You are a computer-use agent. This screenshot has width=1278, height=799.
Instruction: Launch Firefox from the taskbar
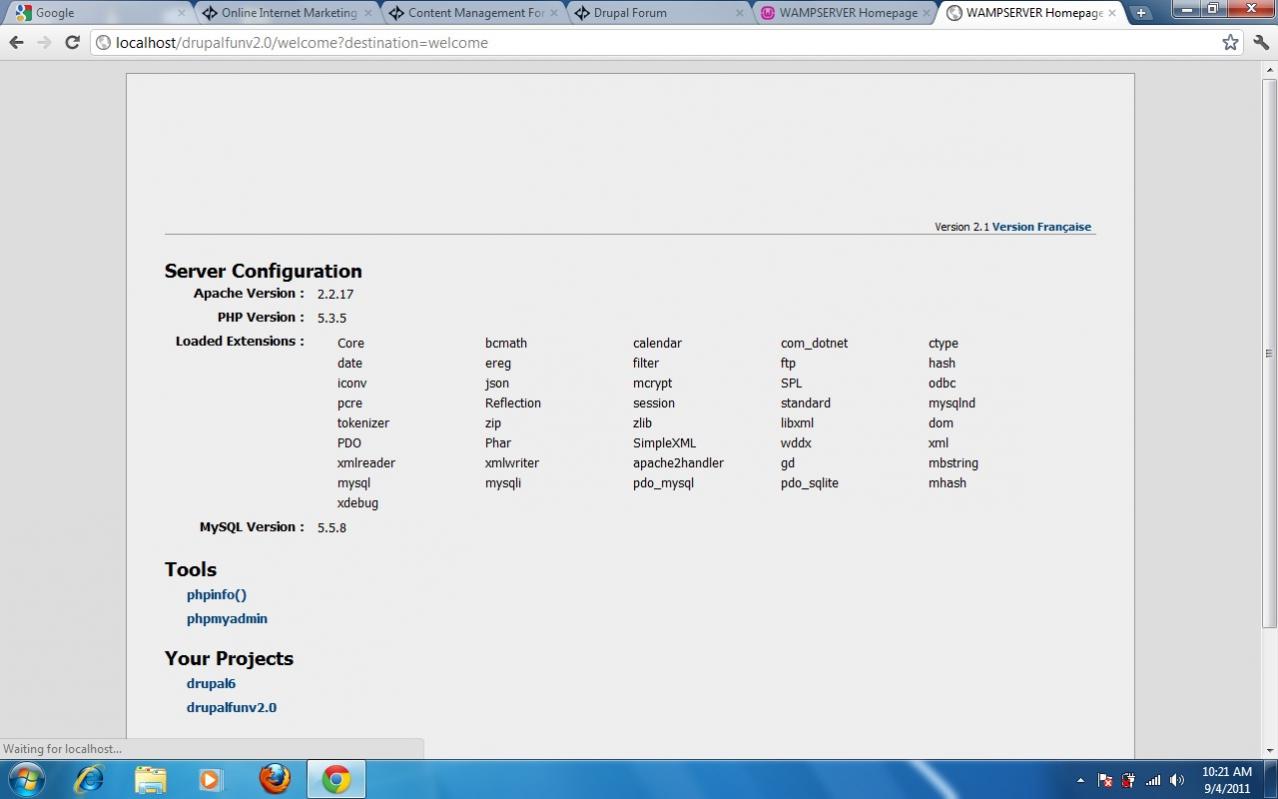click(x=274, y=779)
